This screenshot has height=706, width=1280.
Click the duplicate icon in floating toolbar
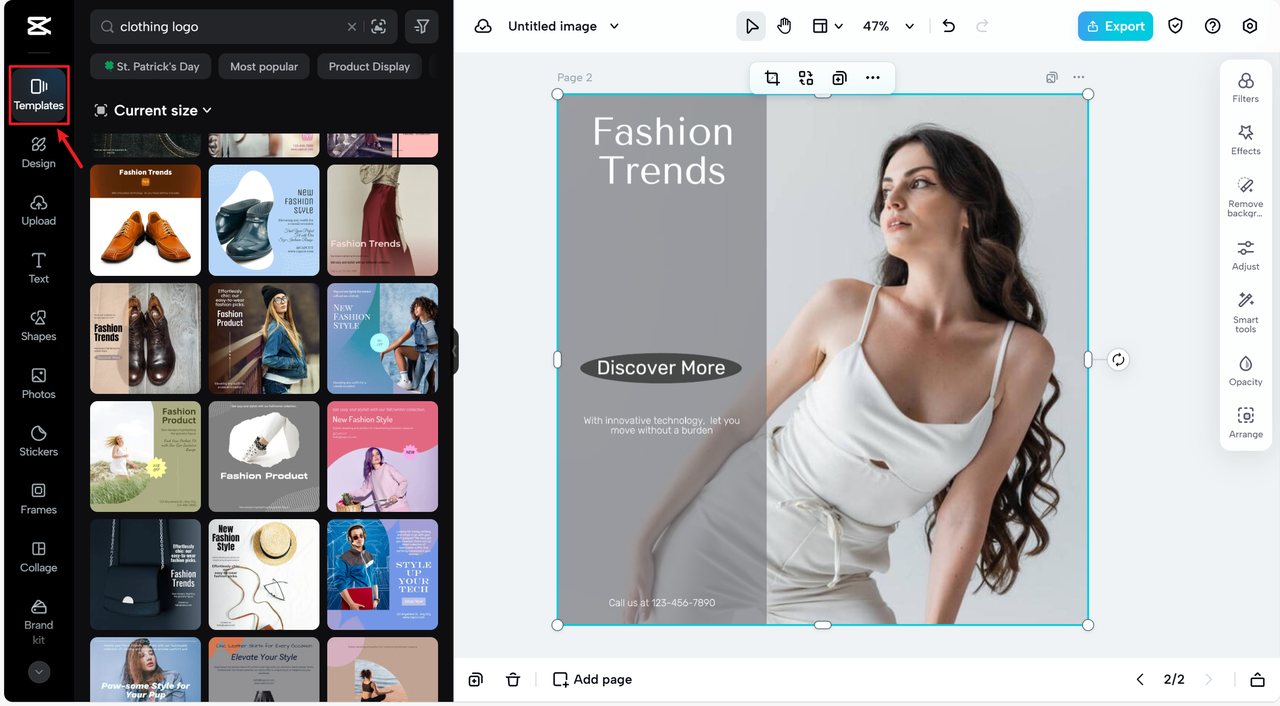coord(839,78)
